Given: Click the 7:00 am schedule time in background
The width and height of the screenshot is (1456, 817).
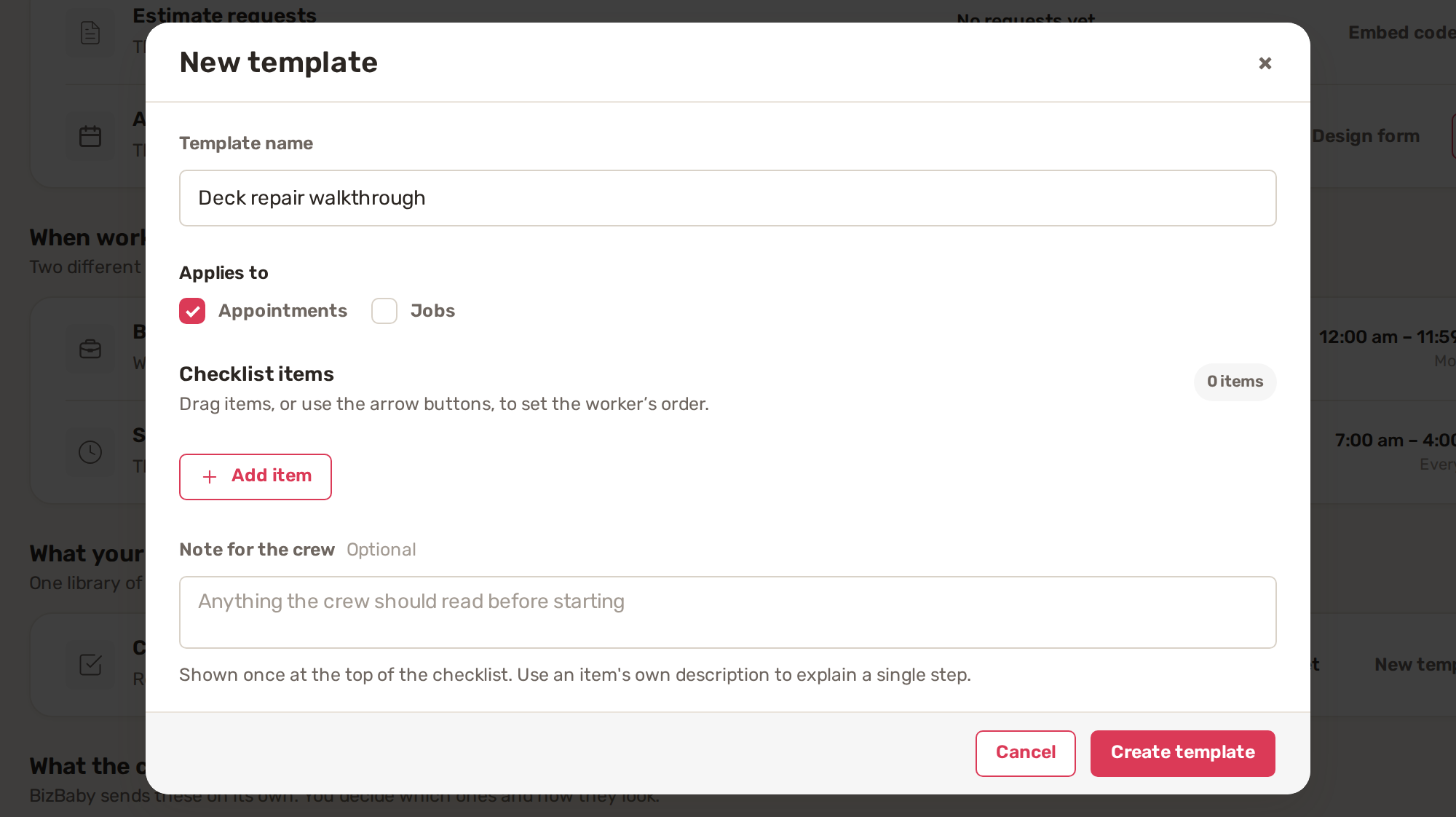Looking at the screenshot, I should (1395, 441).
